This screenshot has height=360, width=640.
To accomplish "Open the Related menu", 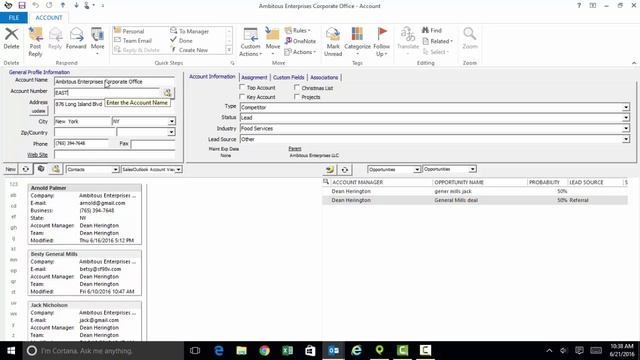I will click(438, 41).
